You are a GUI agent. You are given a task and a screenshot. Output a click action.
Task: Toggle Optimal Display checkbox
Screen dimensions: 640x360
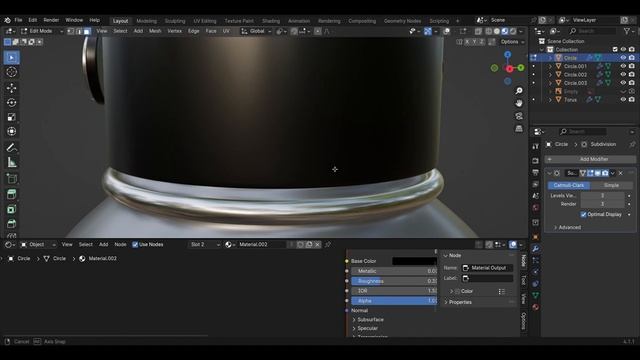pos(584,214)
